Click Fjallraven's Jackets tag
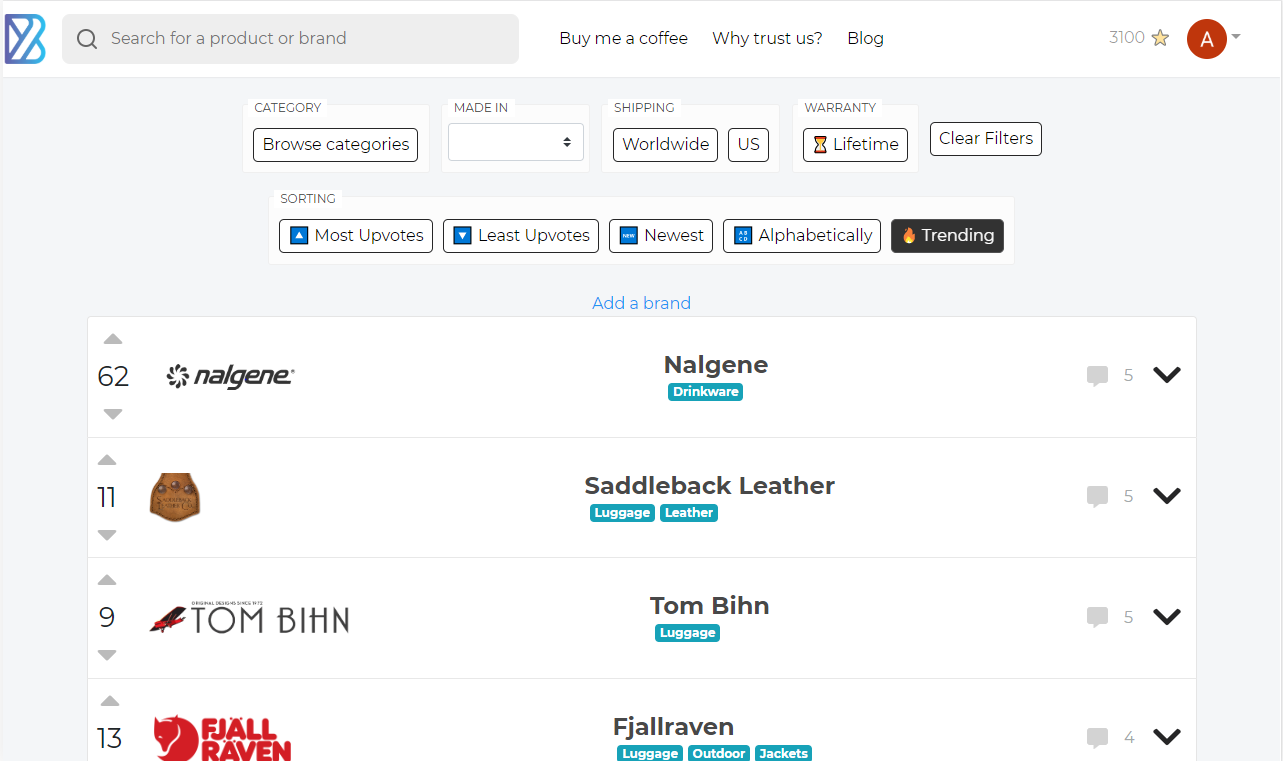1283x761 pixels. 783,753
